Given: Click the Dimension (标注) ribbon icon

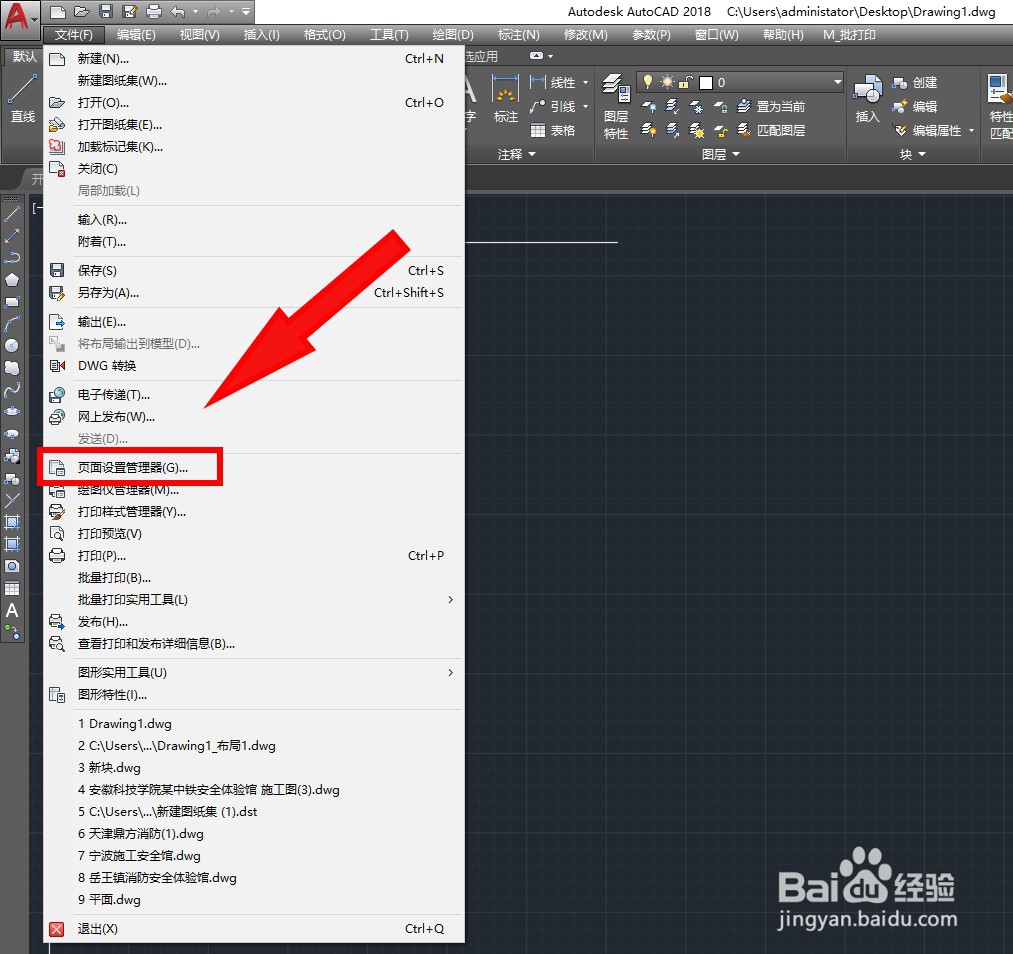Looking at the screenshot, I should 505,98.
